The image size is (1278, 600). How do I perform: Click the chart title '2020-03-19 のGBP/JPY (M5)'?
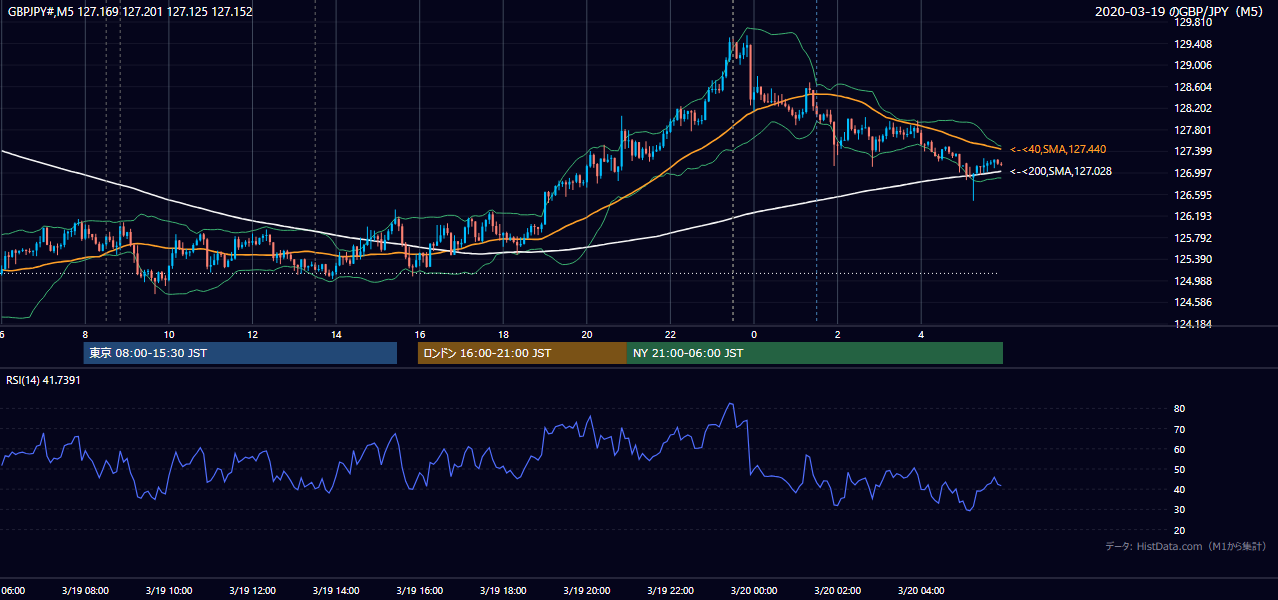point(1180,11)
